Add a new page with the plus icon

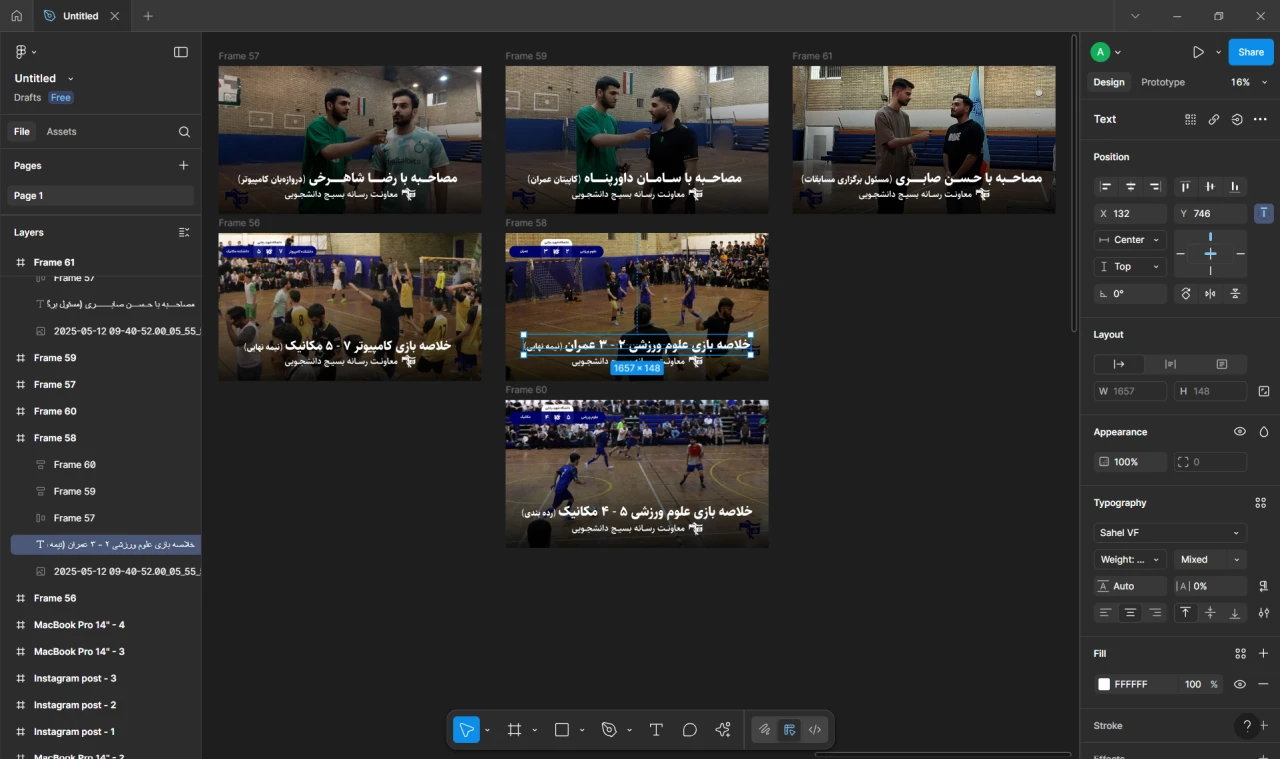pyautogui.click(x=184, y=165)
